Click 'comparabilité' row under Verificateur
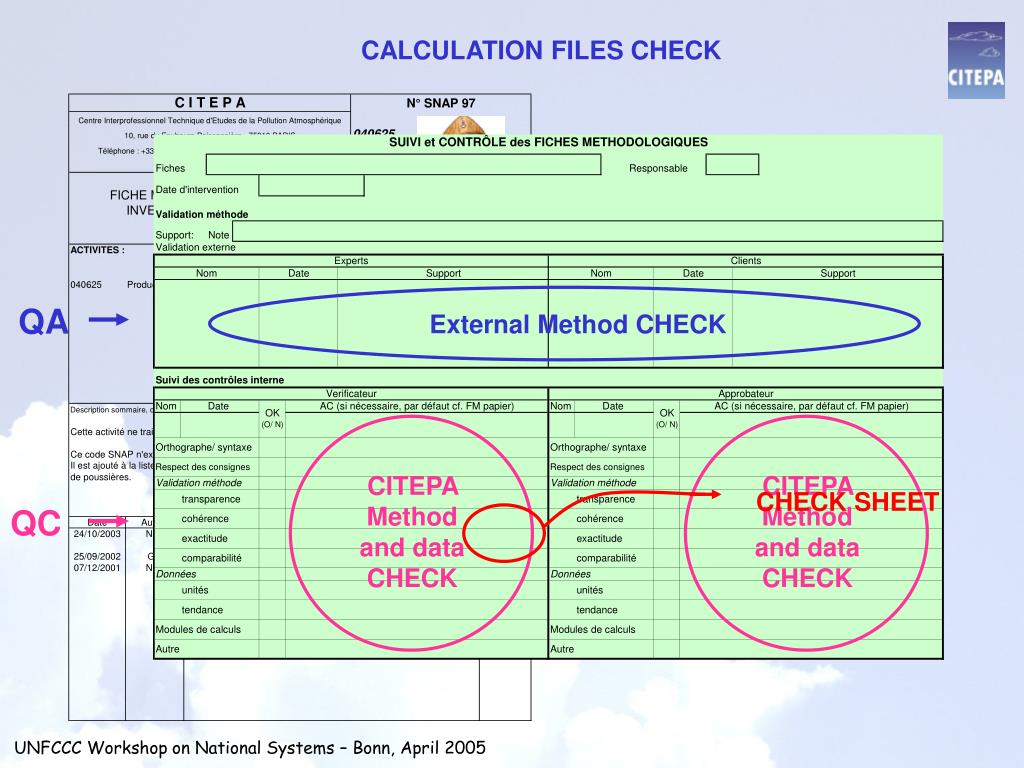This screenshot has width=1024, height=768. pos(212,558)
